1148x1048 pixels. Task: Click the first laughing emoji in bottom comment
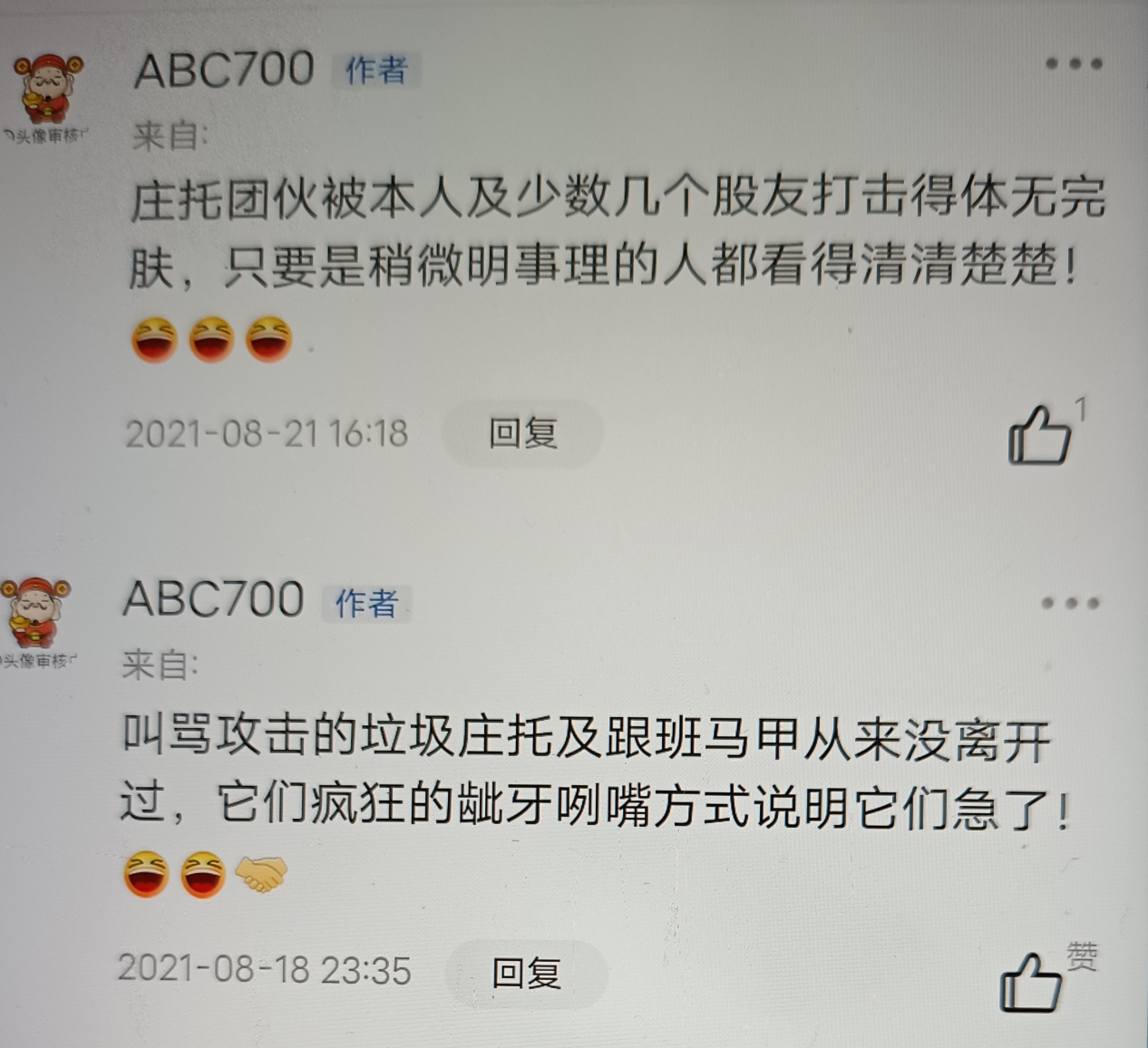click(x=145, y=874)
